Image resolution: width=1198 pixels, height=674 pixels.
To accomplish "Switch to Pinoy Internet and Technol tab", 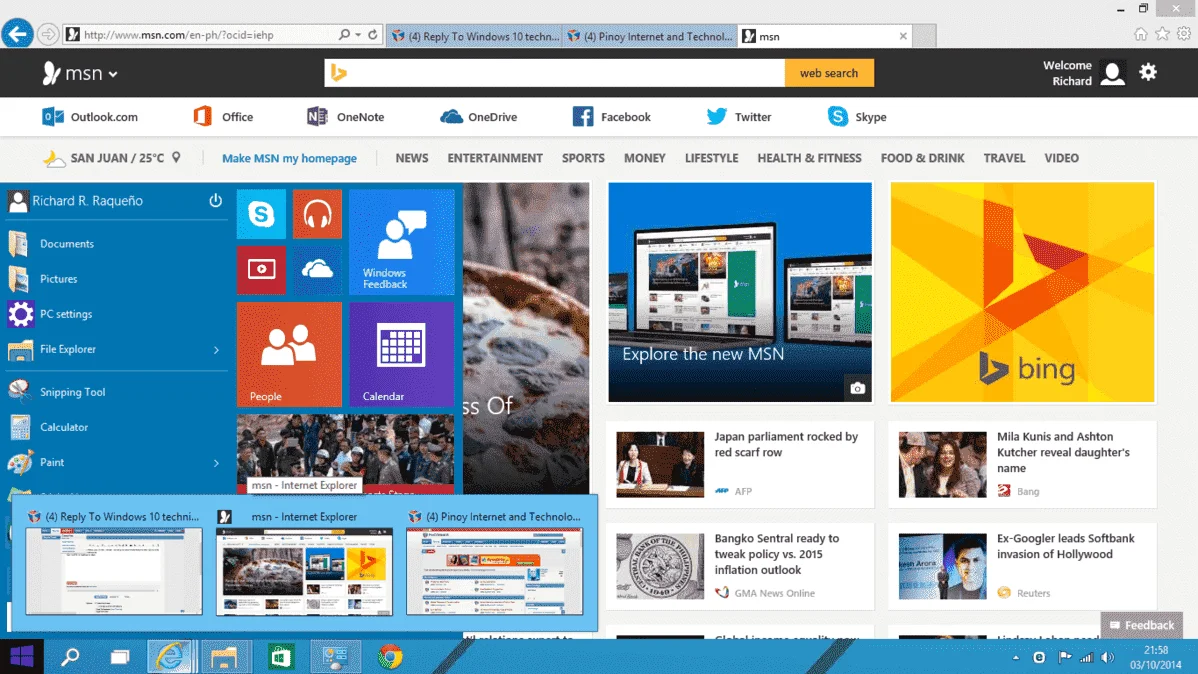I will [x=650, y=36].
